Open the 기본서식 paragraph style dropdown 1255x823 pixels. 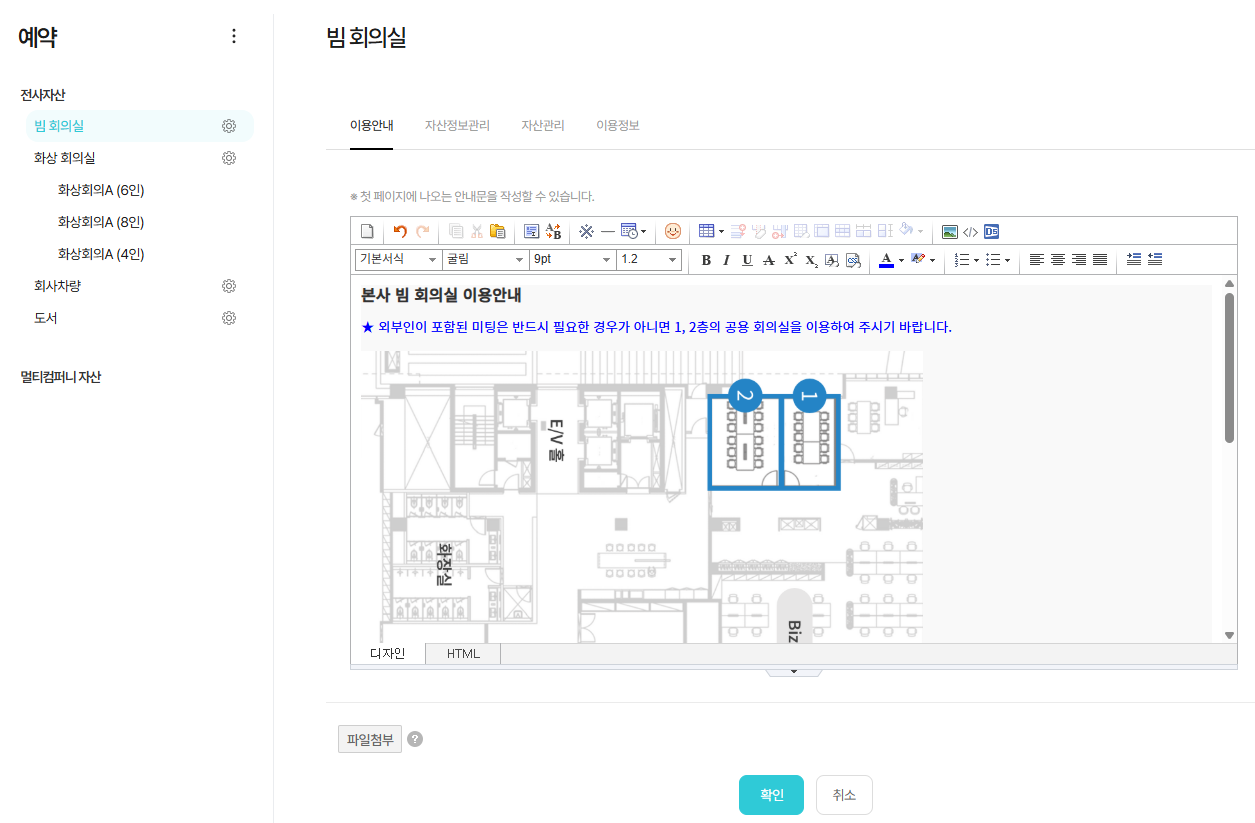(398, 259)
